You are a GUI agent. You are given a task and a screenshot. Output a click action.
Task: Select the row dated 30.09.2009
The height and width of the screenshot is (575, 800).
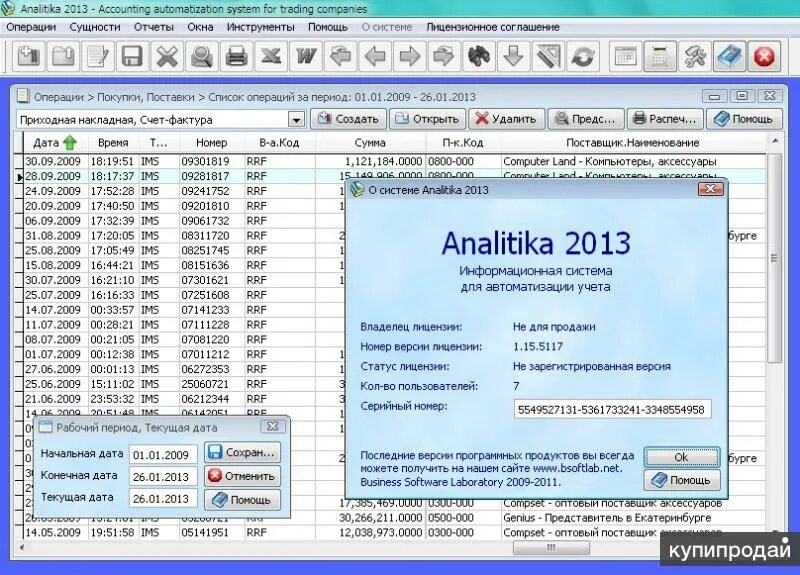[394, 161]
